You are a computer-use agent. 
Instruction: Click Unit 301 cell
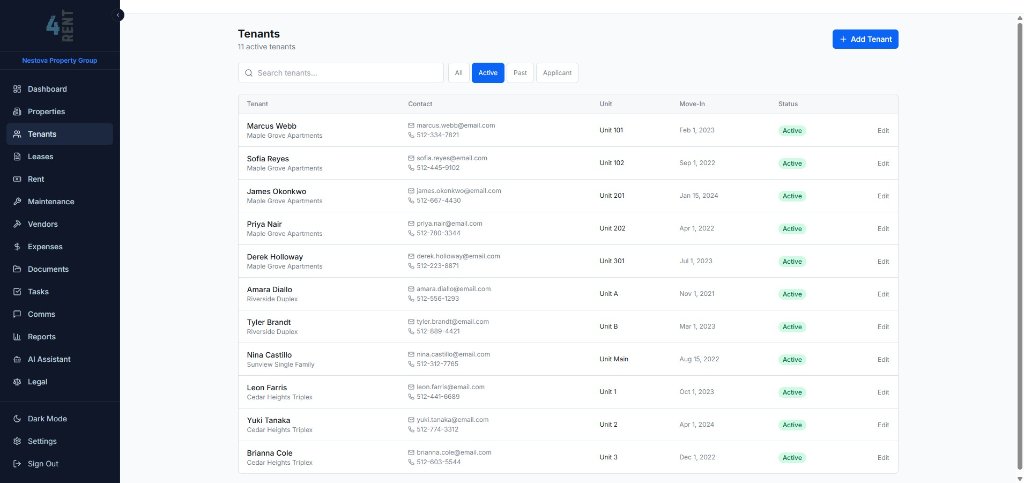point(612,261)
